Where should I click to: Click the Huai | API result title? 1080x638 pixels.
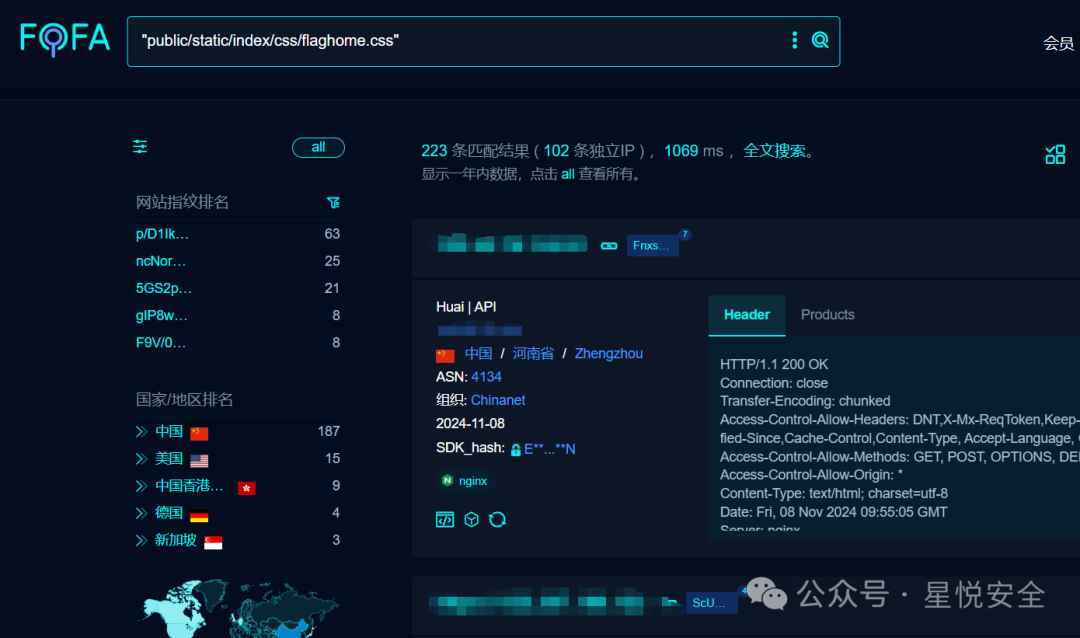coord(466,307)
